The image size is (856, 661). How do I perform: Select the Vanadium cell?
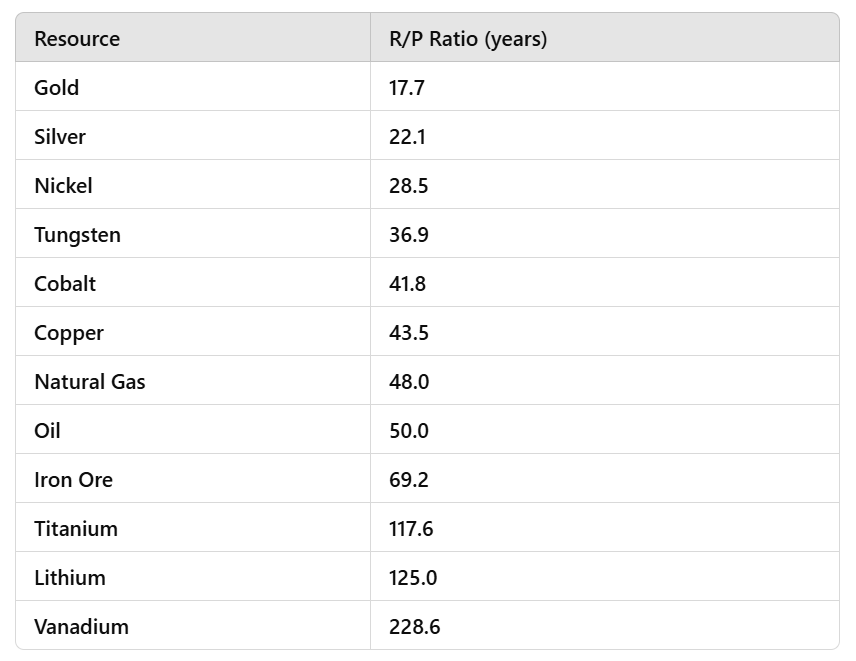click(x=81, y=627)
